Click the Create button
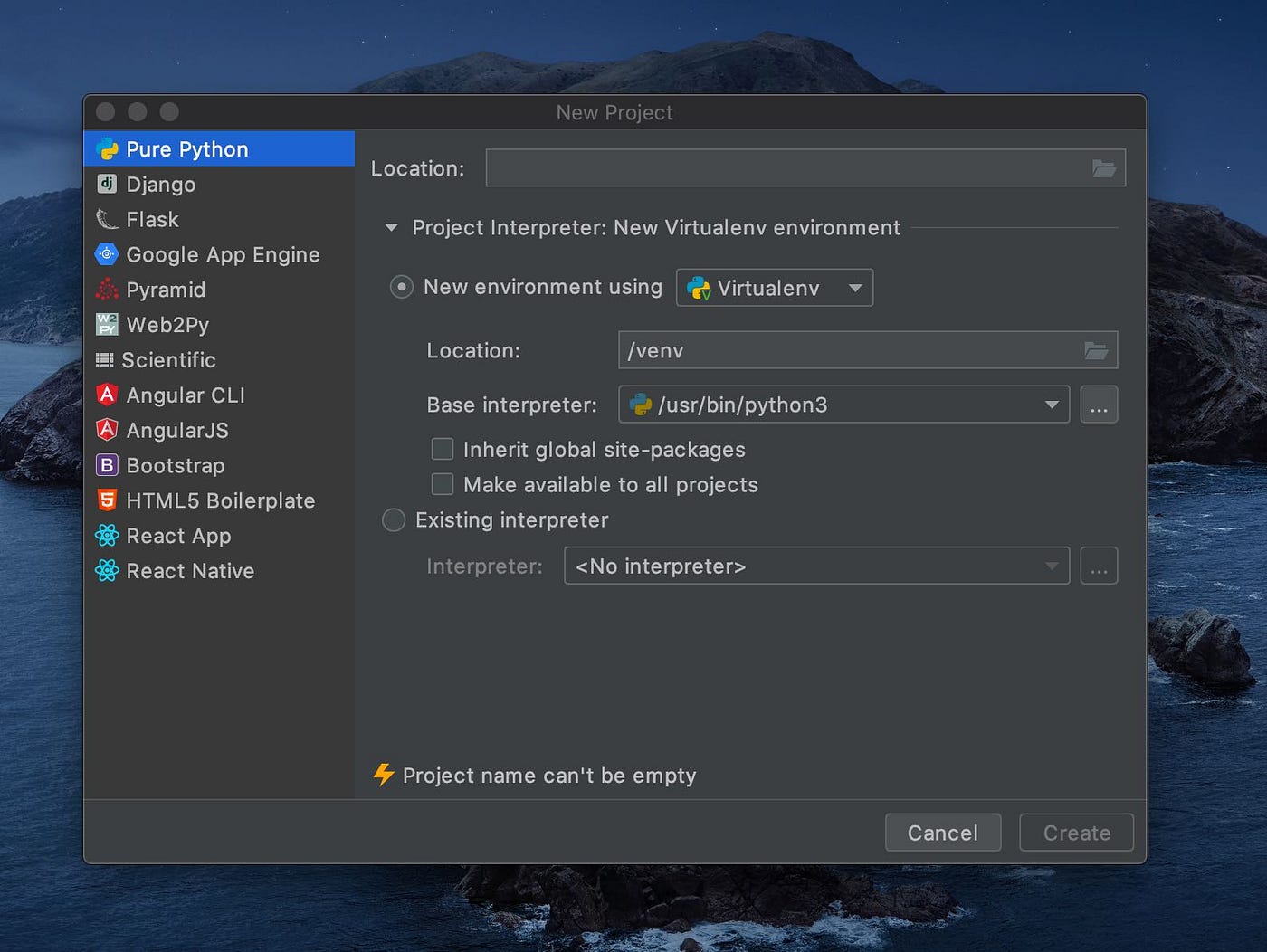The image size is (1267, 952). coord(1076,833)
